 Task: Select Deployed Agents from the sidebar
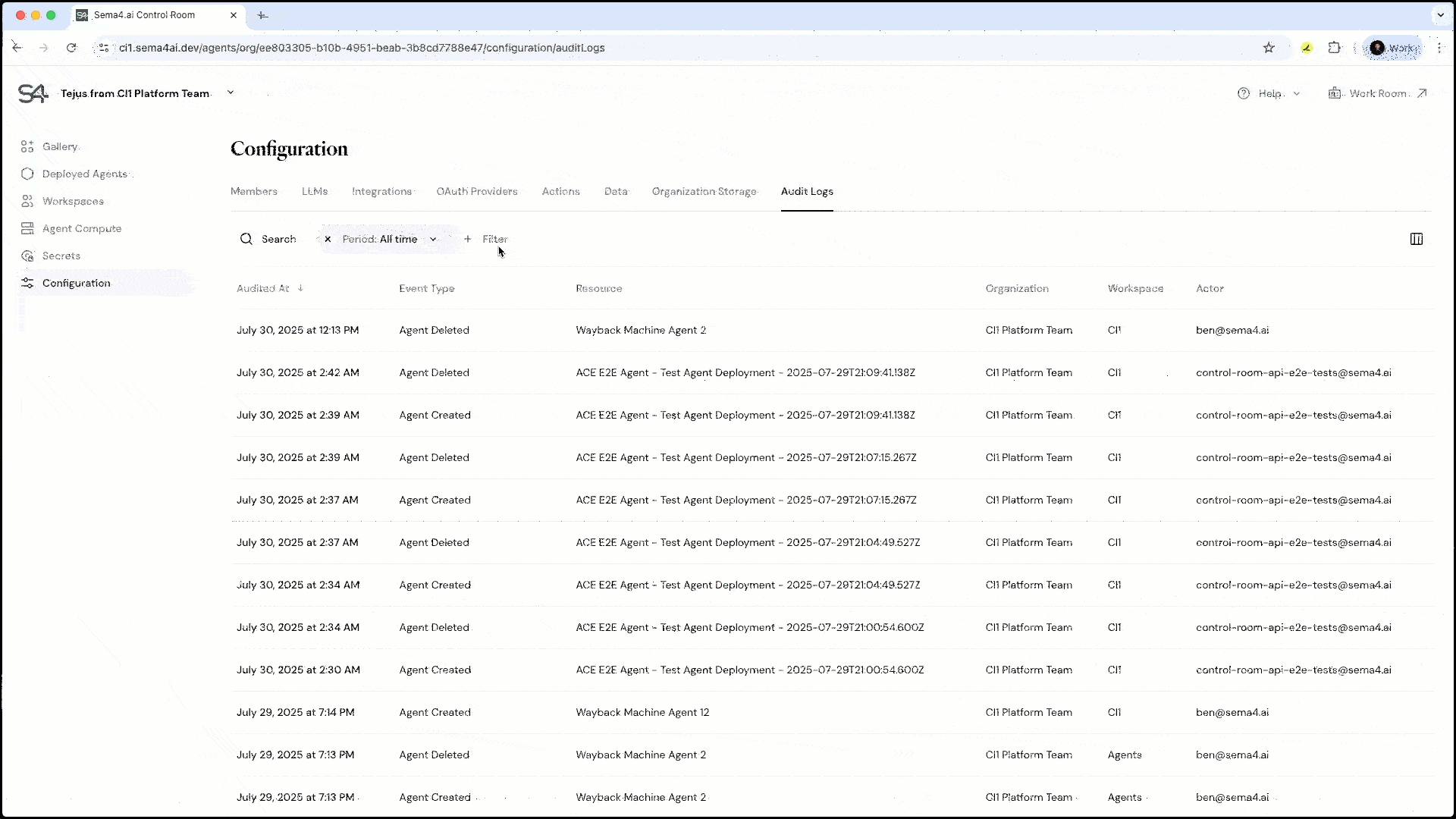point(85,174)
